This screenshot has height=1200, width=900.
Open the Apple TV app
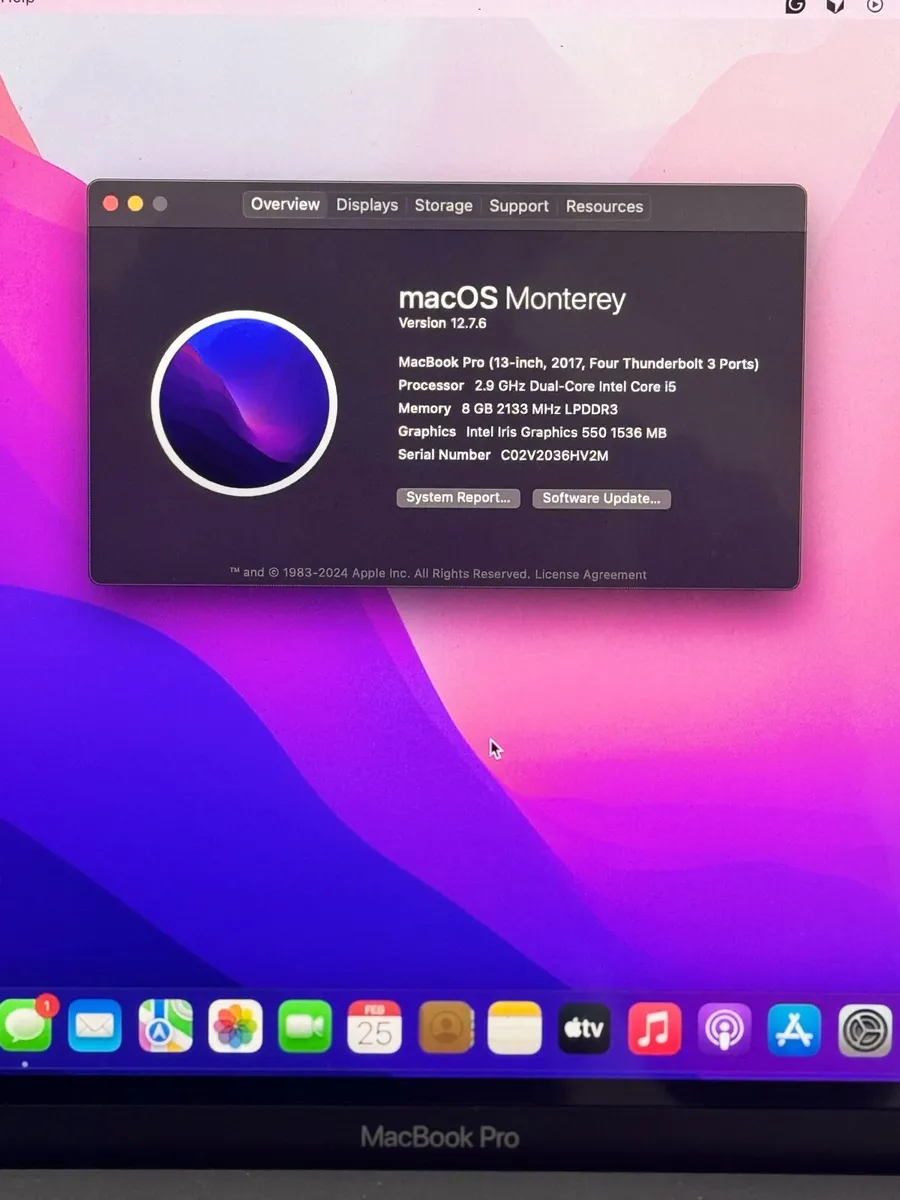[x=584, y=1027]
